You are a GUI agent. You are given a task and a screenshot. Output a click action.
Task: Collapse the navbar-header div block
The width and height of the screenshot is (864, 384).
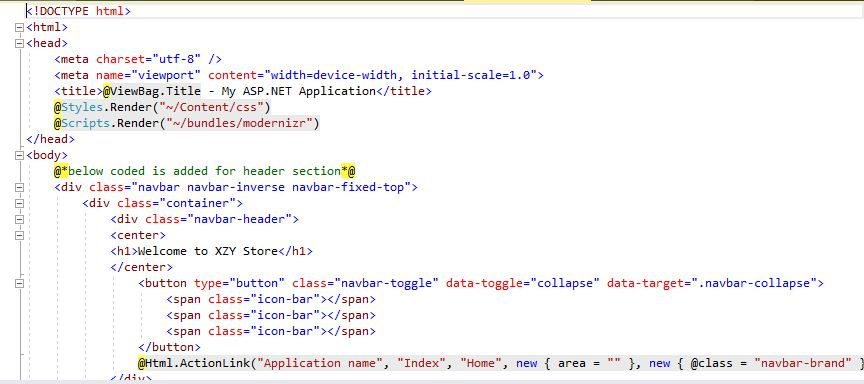20,219
